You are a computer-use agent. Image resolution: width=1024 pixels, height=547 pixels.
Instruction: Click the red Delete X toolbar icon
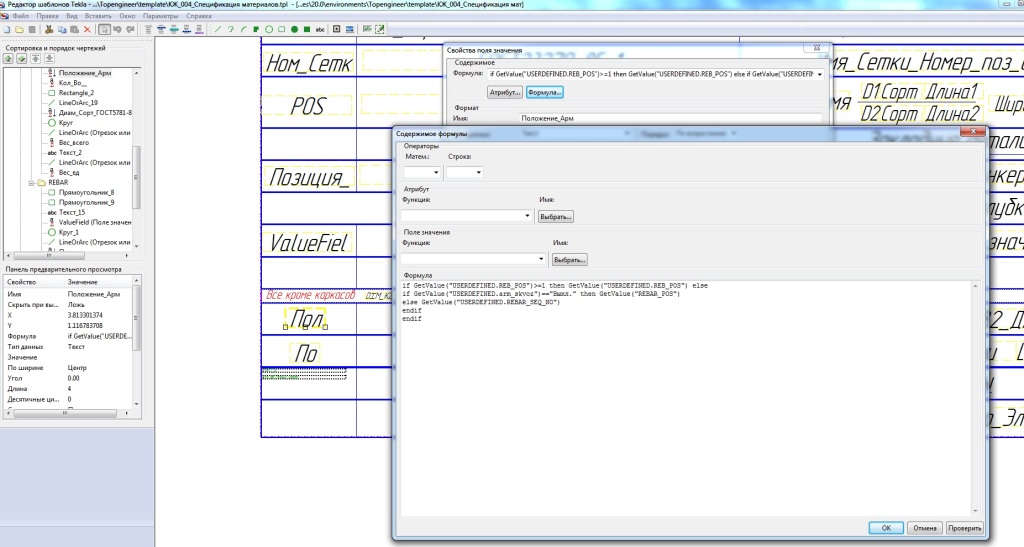87,30
